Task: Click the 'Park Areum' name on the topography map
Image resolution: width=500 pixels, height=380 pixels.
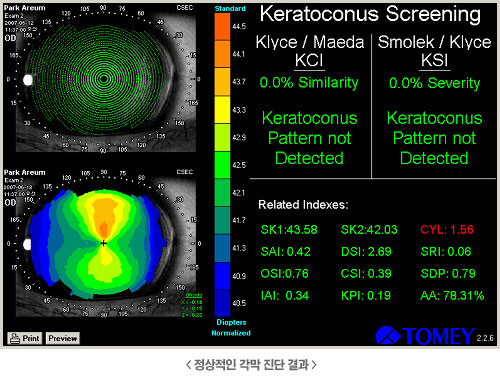Action: tap(25, 172)
